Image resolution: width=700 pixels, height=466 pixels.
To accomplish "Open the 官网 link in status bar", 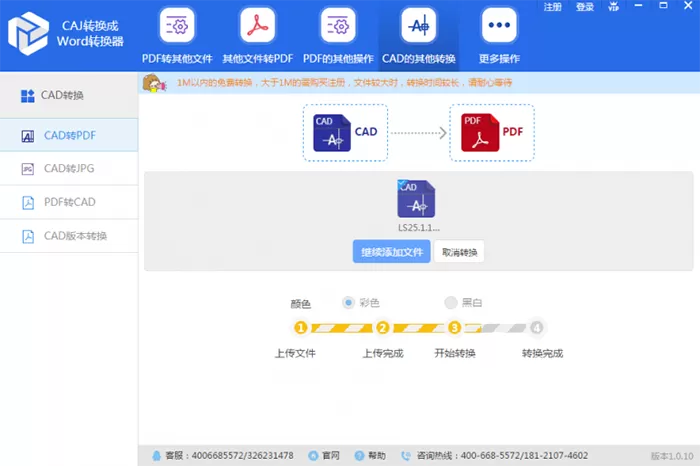I will pos(331,456).
